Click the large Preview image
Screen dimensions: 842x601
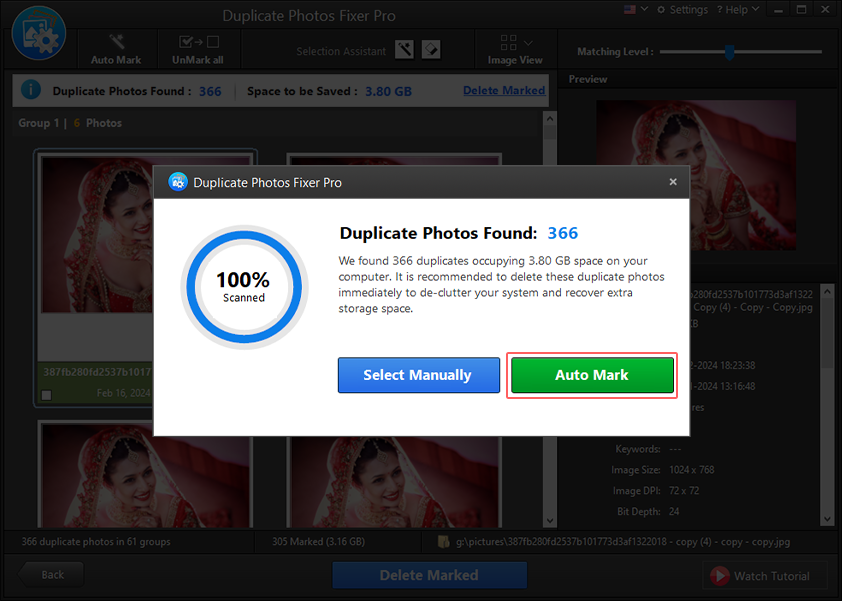point(696,175)
